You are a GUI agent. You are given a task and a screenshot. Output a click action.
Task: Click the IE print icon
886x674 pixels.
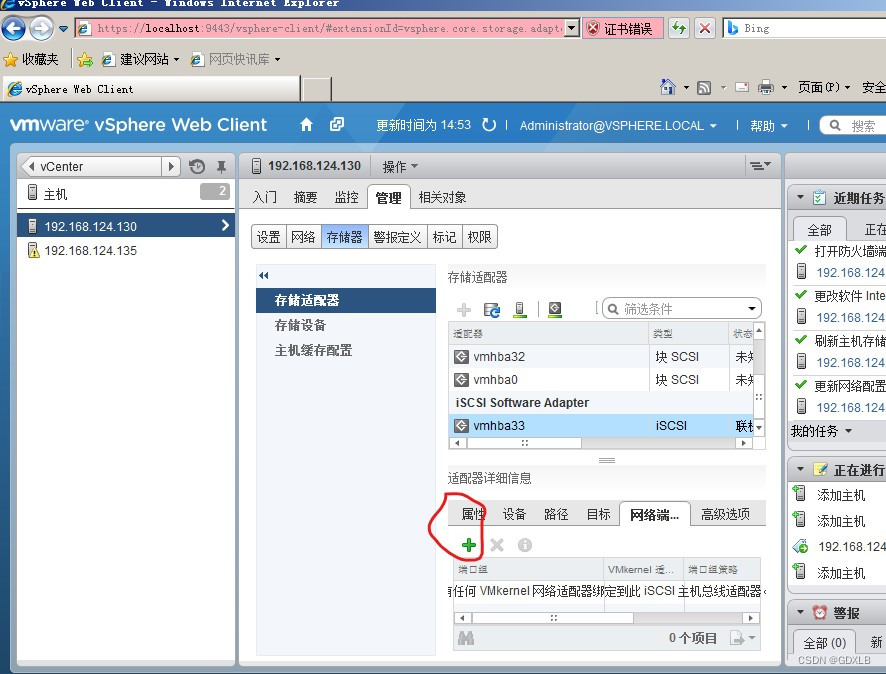tap(766, 87)
